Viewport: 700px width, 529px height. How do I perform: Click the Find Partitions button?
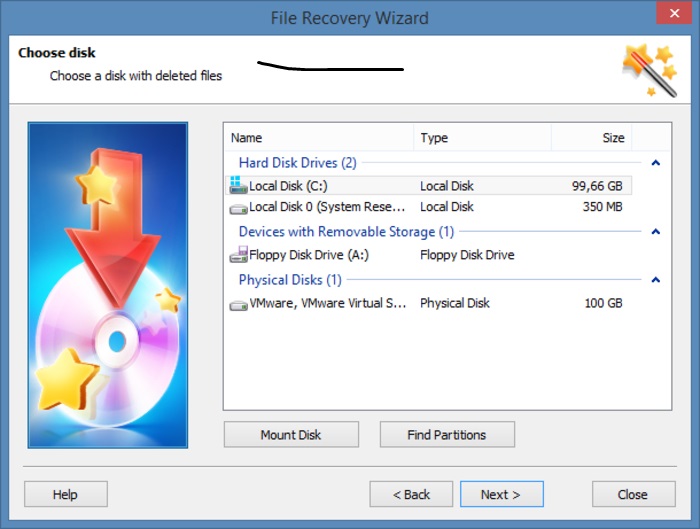(447, 434)
